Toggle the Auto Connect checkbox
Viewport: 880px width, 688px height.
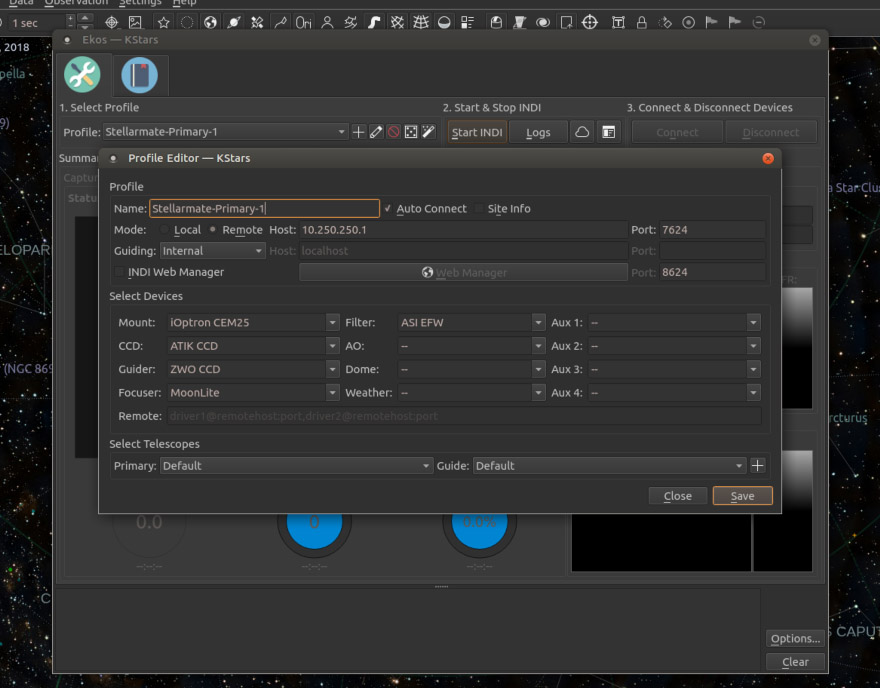tap(388, 209)
